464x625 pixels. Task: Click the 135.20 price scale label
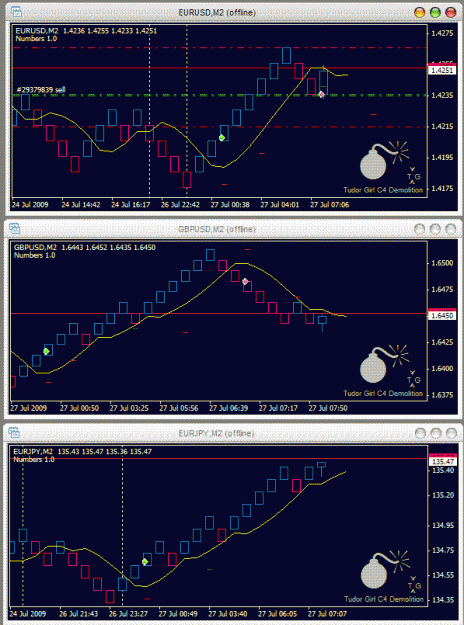[x=443, y=495]
